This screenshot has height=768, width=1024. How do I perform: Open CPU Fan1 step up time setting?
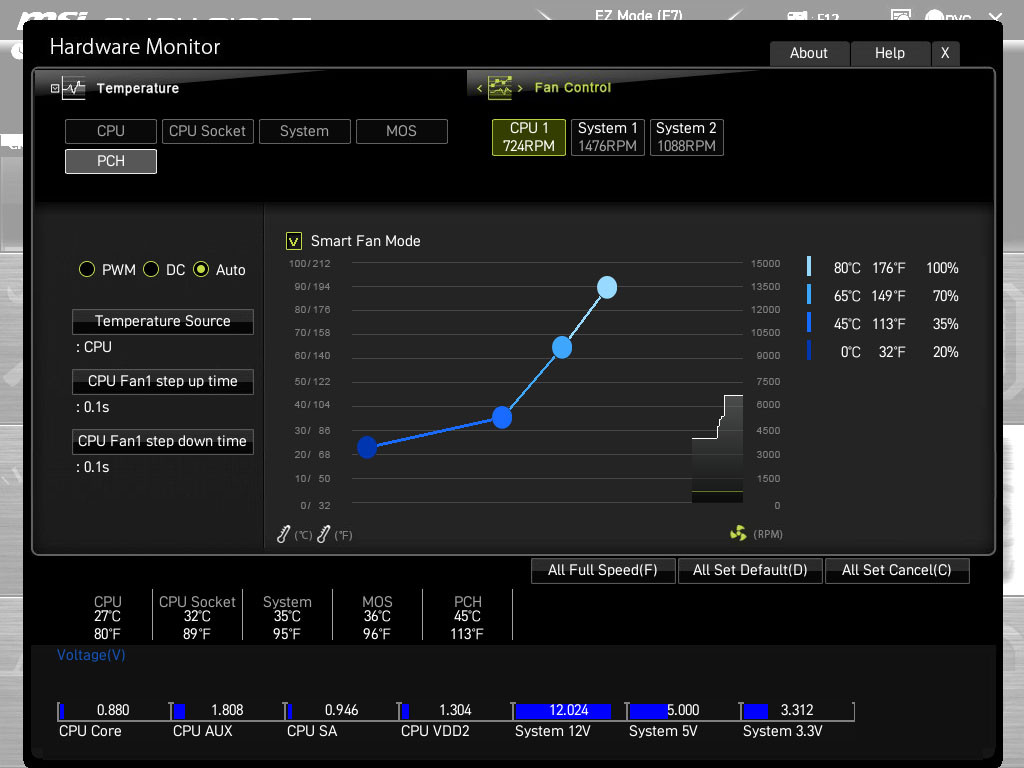coord(163,381)
